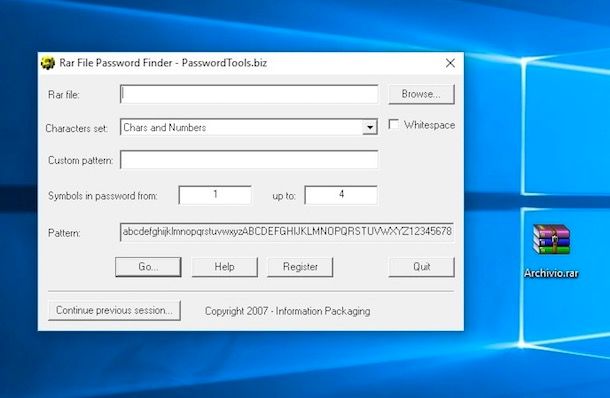Open the Help button
610x398 pixels.
[x=224, y=267]
